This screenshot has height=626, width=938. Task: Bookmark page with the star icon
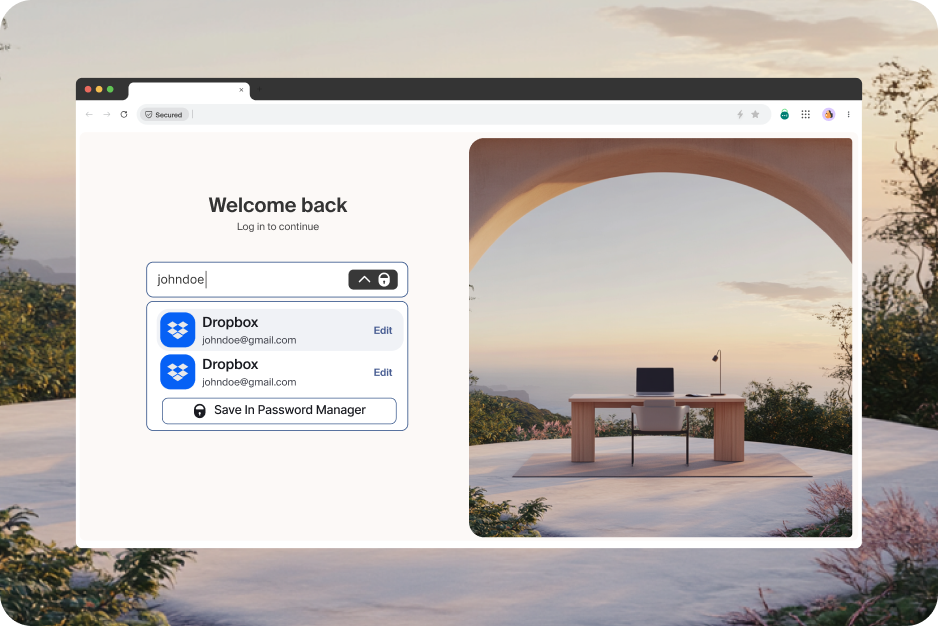click(x=756, y=114)
